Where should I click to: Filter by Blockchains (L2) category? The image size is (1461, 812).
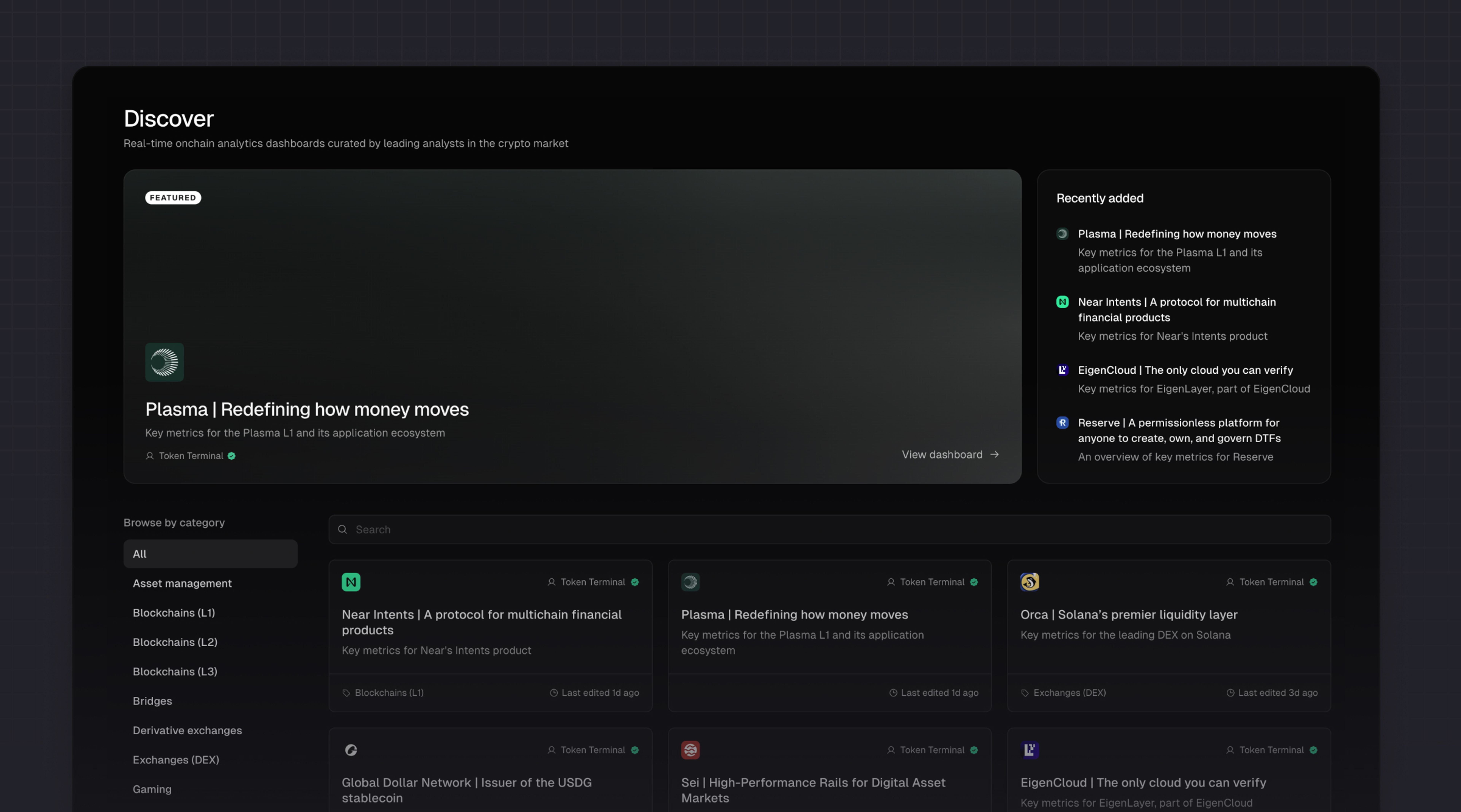[x=175, y=642]
